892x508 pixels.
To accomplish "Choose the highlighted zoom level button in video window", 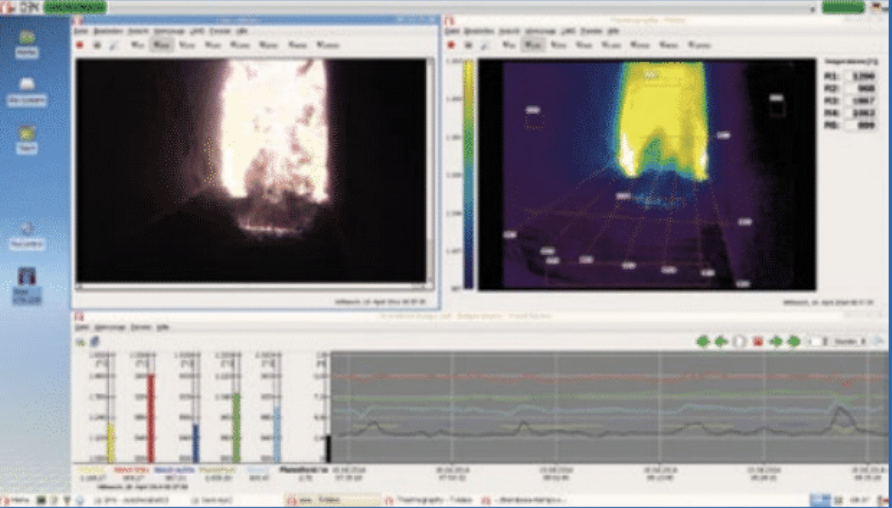I will point(162,45).
